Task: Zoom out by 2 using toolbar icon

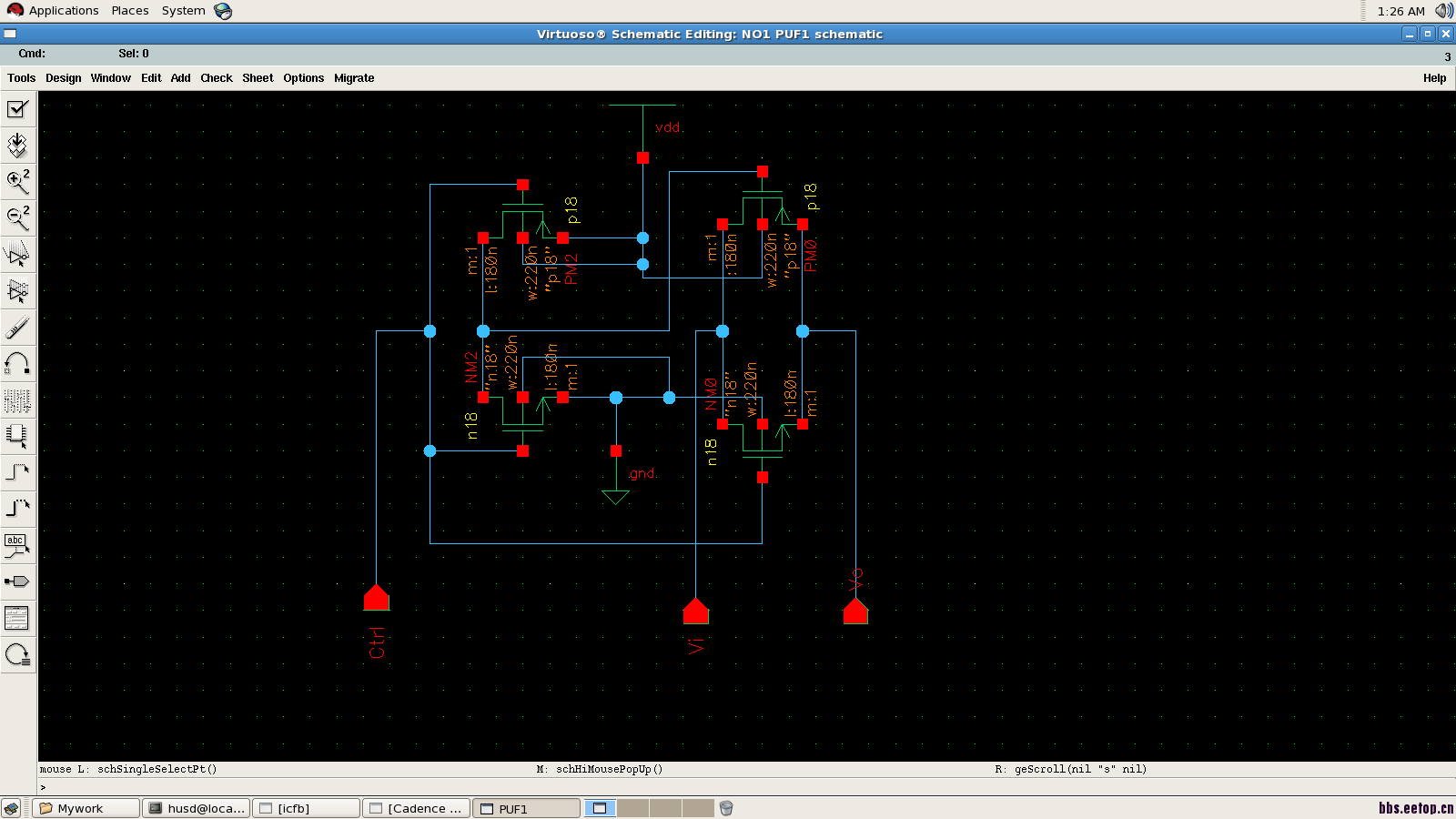Action: coord(17,218)
